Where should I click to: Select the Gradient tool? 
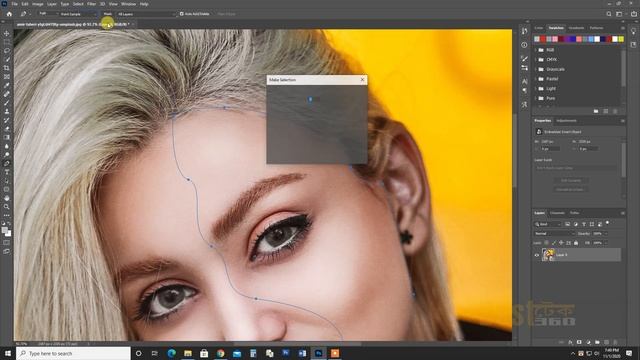(7, 137)
